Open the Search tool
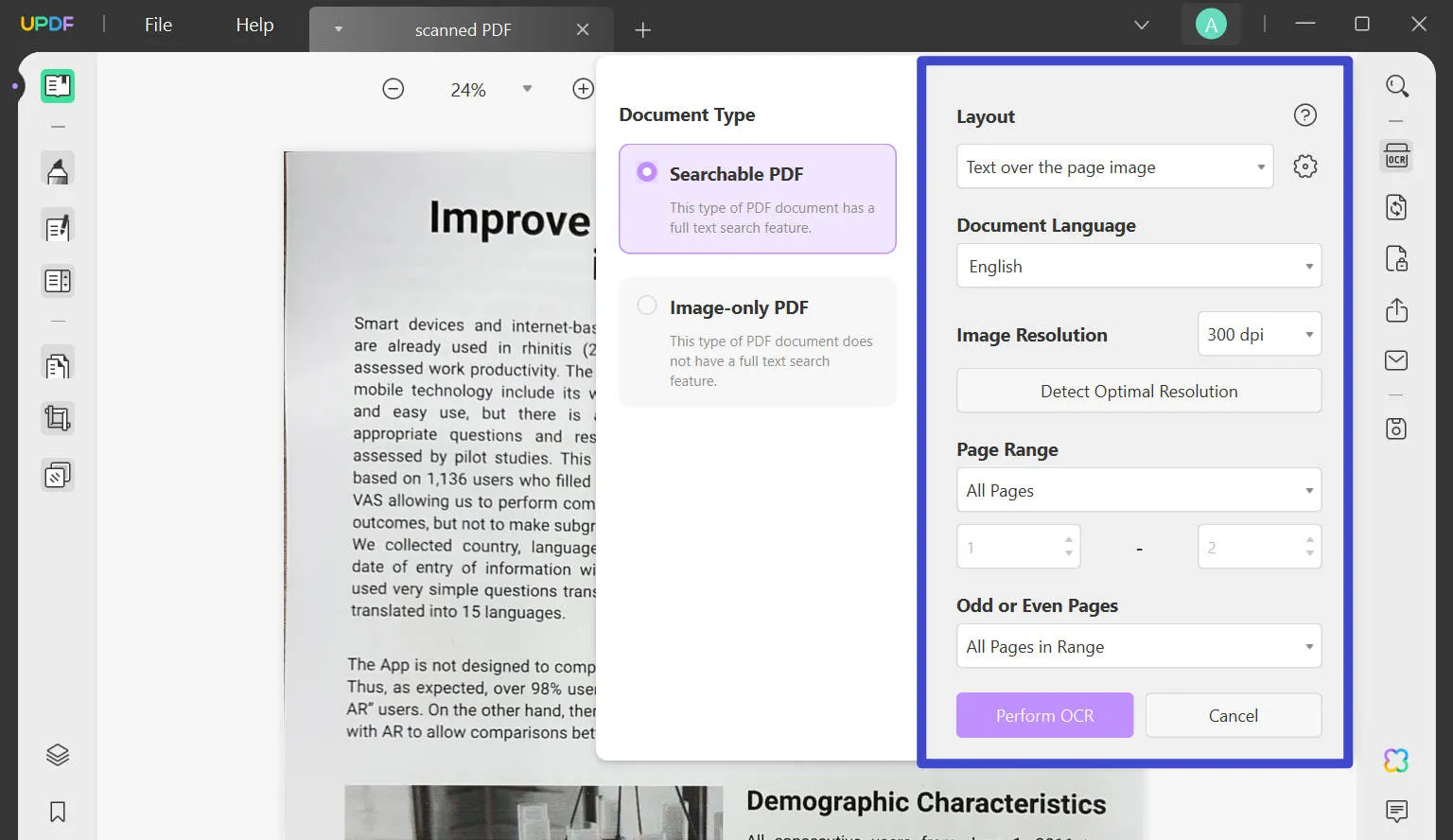 [1396, 86]
